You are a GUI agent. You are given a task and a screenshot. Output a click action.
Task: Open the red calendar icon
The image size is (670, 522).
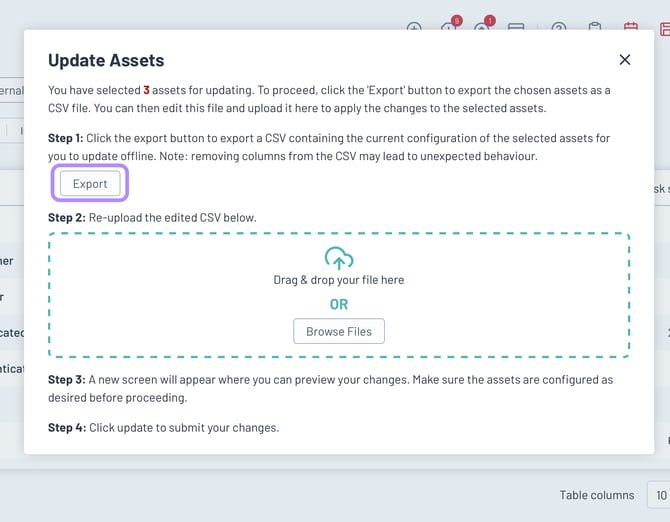pos(631,28)
